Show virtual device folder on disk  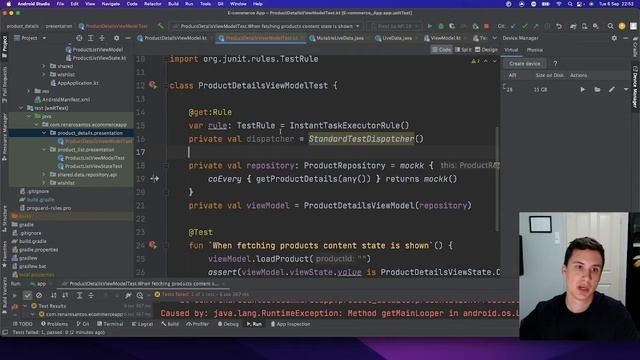[x=597, y=89]
